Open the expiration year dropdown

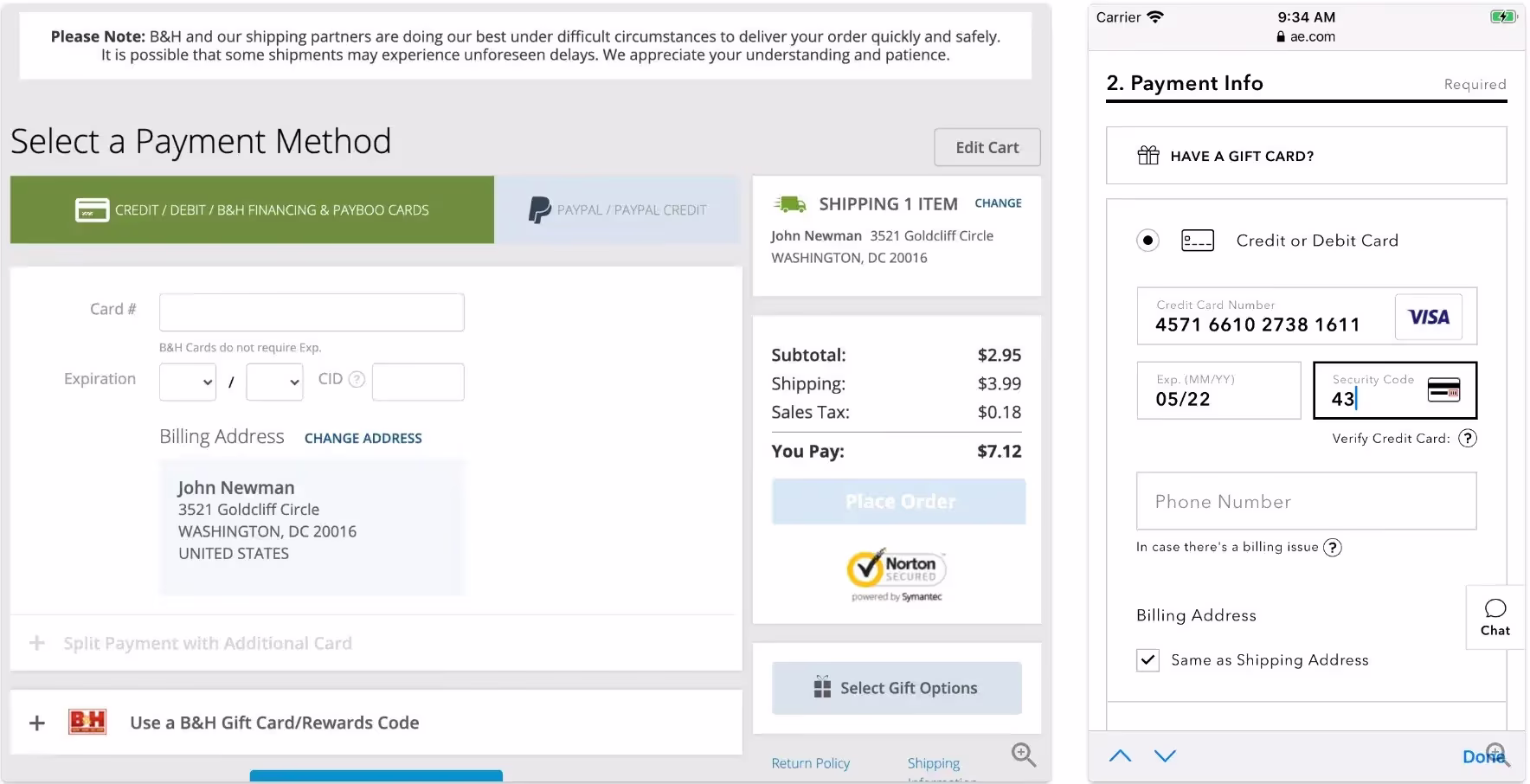pyautogui.click(x=274, y=382)
